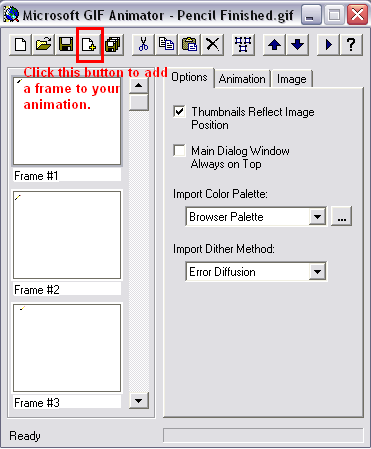Screen dimensions: 371x449
Task: Select the Frame #2 thumbnail
Action: 67,235
